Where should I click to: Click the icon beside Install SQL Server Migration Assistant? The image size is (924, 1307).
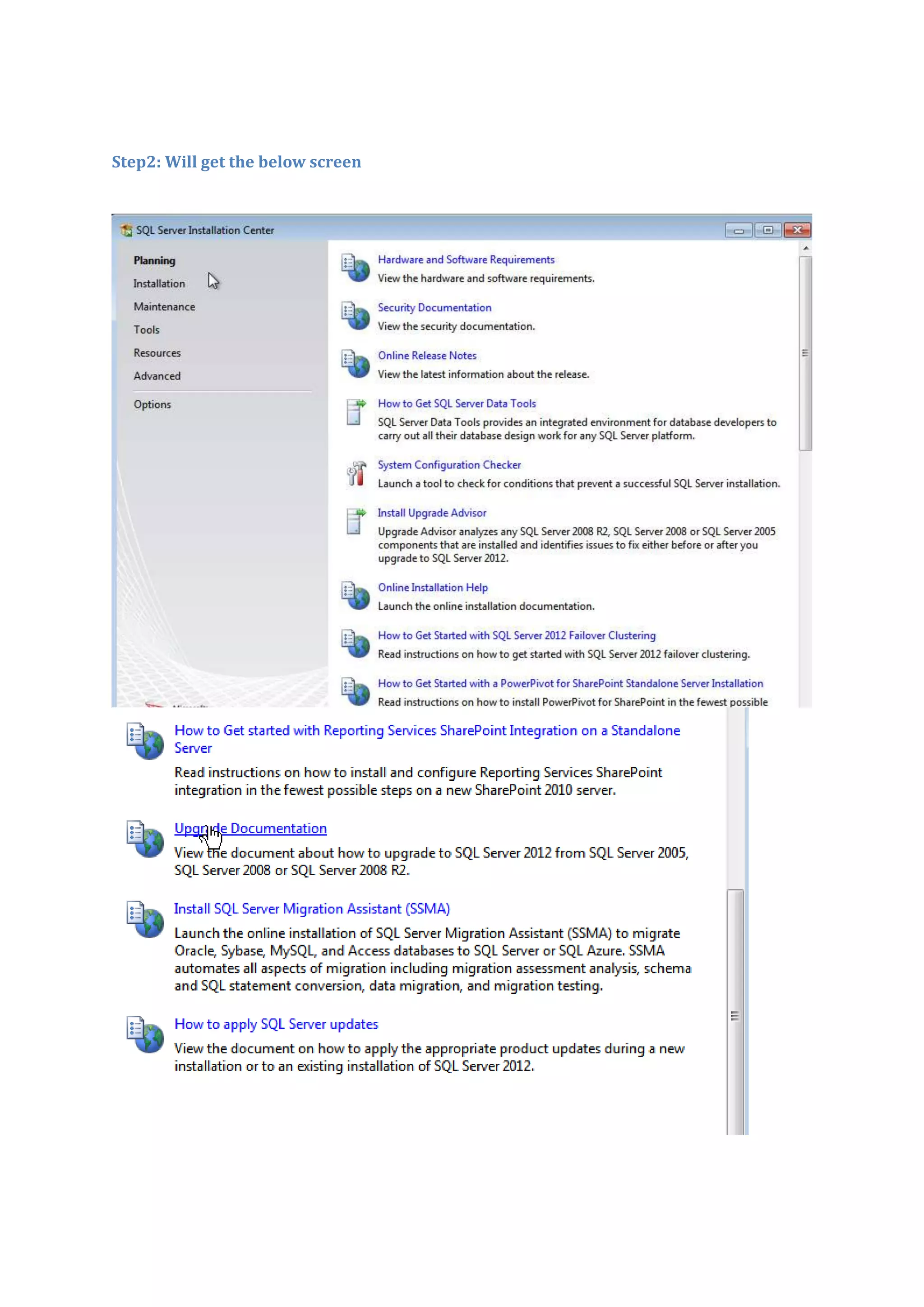pyautogui.click(x=144, y=918)
